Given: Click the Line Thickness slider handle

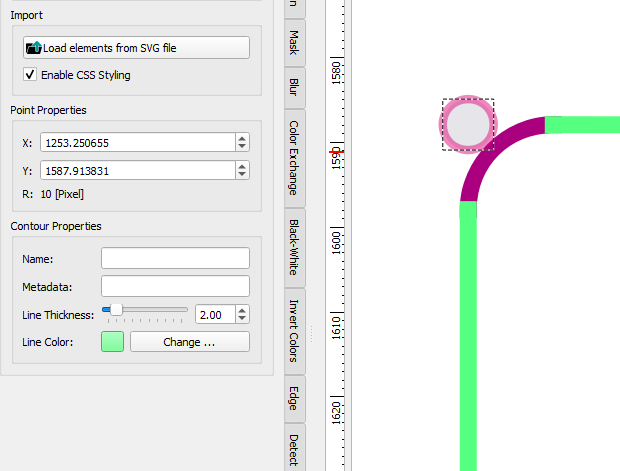Looking at the screenshot, I should (x=116, y=310).
